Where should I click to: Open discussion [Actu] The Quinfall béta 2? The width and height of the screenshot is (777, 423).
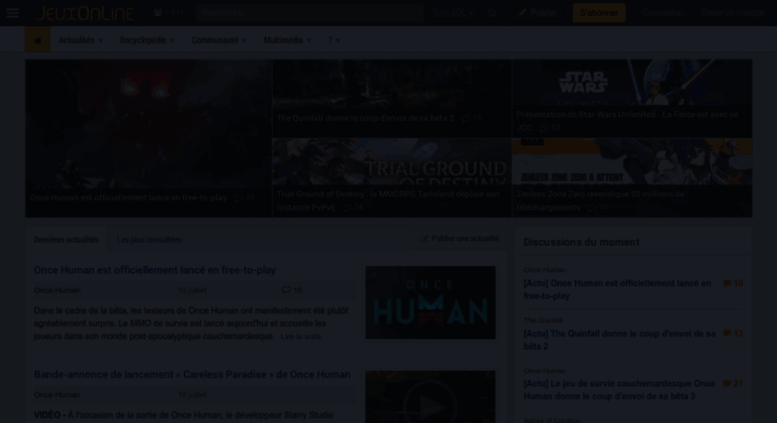(x=619, y=340)
